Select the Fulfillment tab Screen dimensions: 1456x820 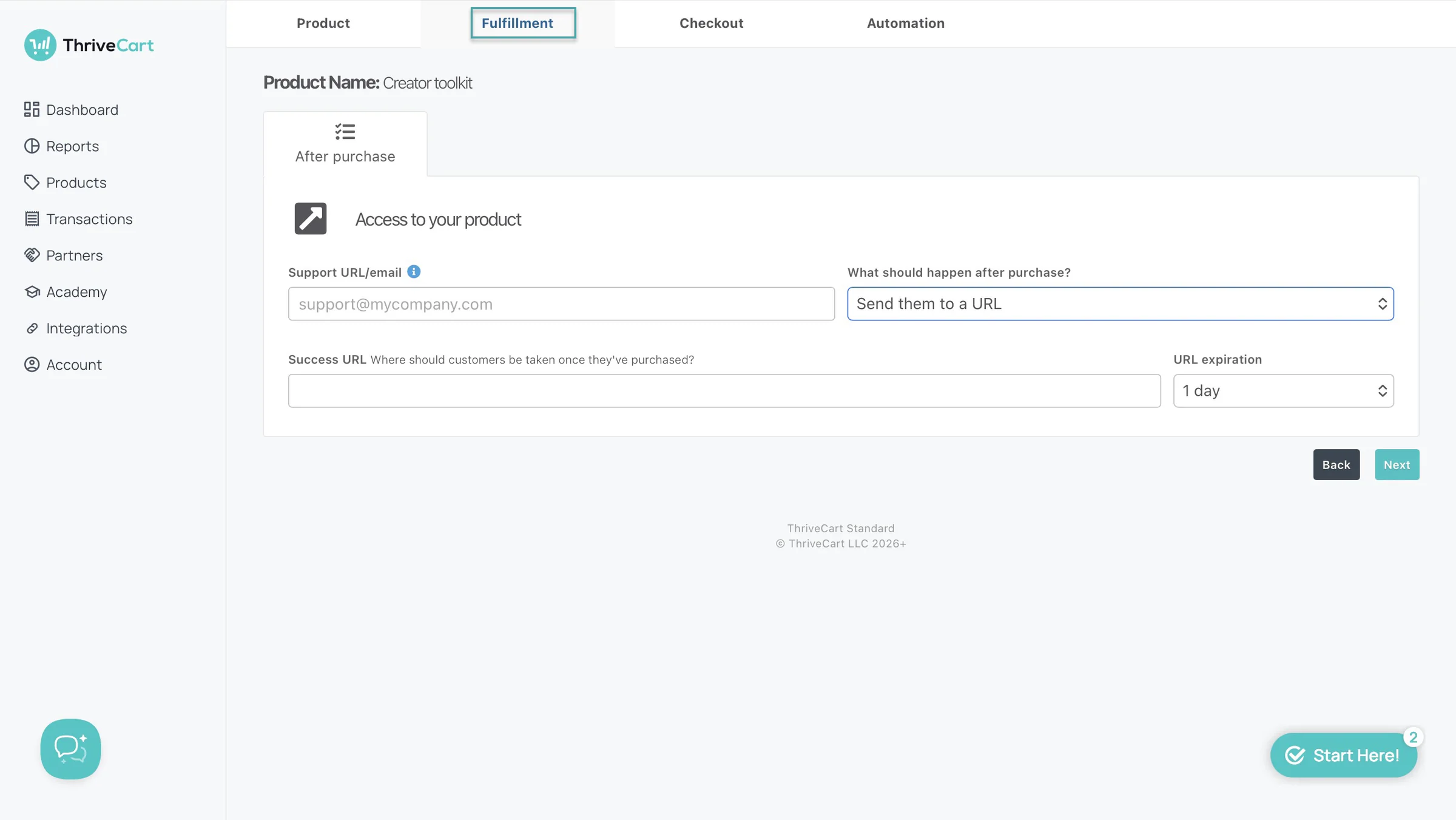[x=517, y=23]
